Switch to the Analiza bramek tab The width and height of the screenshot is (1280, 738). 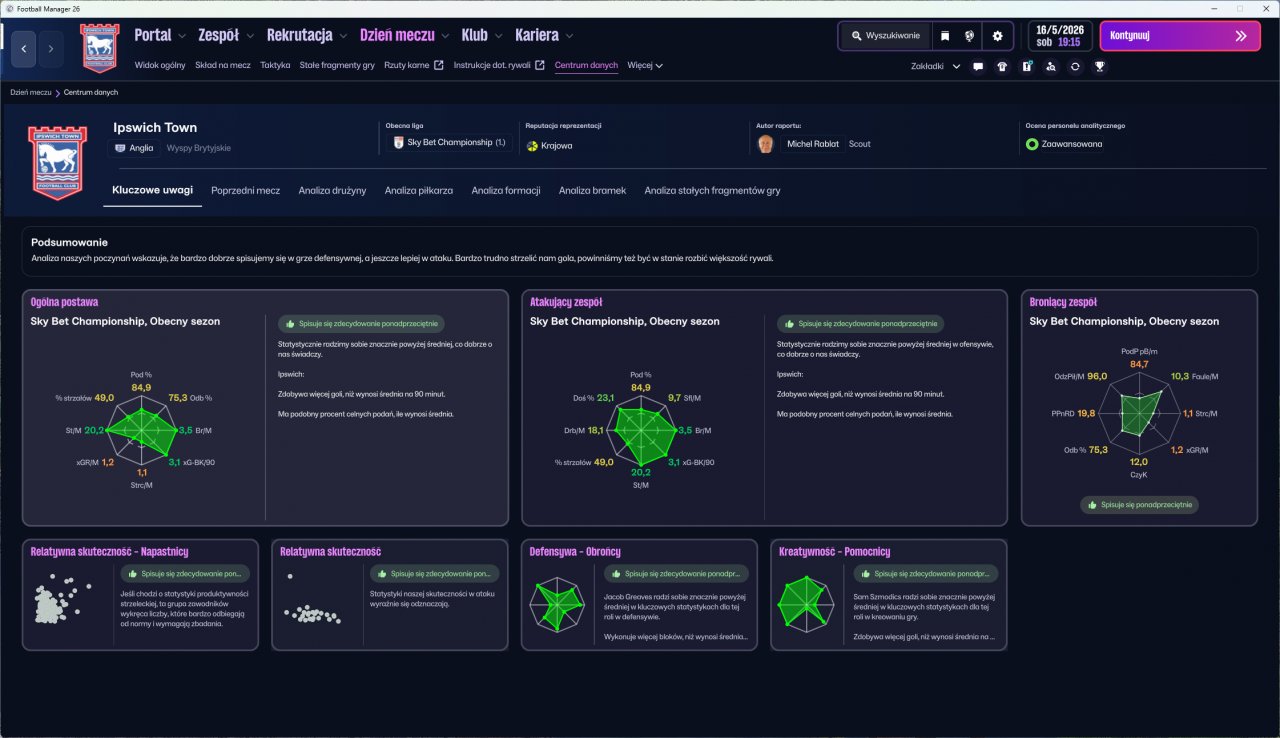592,190
